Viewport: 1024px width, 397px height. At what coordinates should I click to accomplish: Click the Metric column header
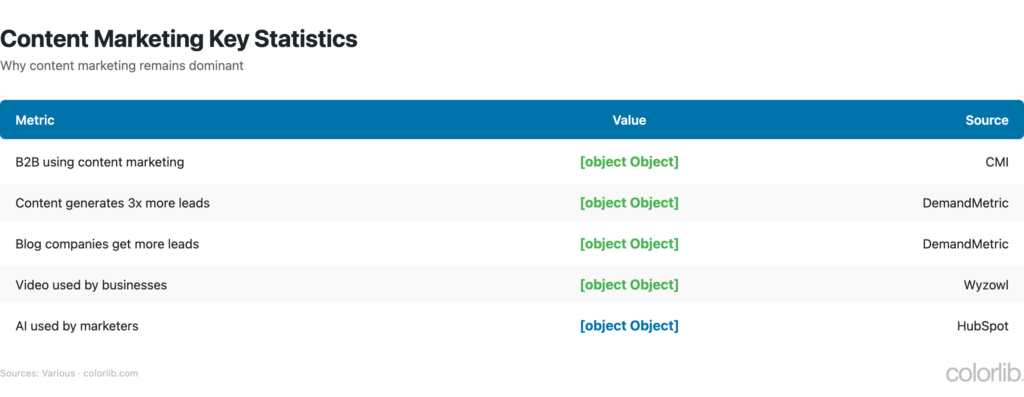[35, 120]
